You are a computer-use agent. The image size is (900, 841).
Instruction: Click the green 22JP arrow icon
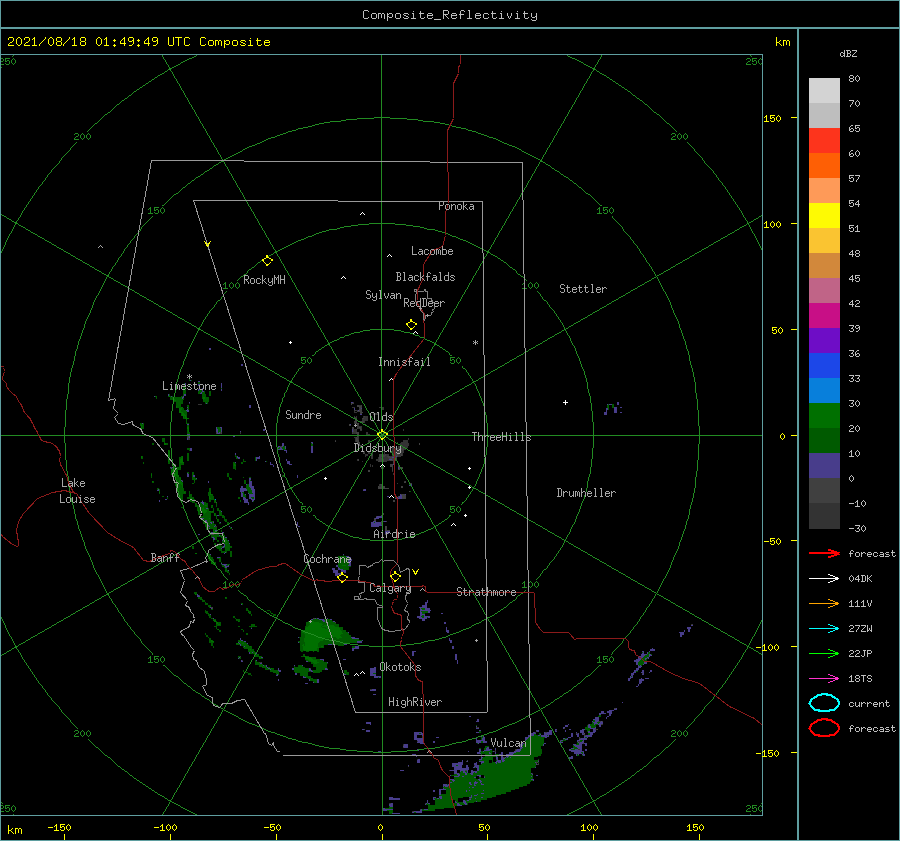click(x=824, y=653)
